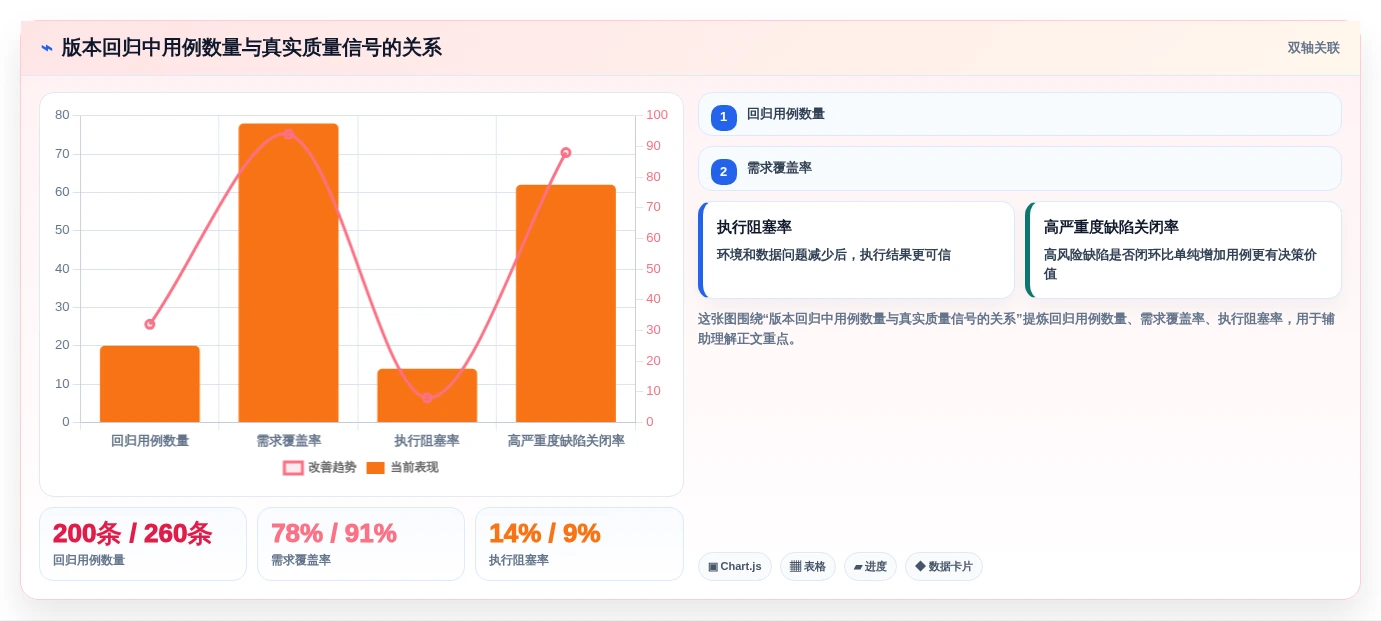The image size is (1381, 621).
Task: Click the 双轴关联 label in header
Action: coord(1313,48)
